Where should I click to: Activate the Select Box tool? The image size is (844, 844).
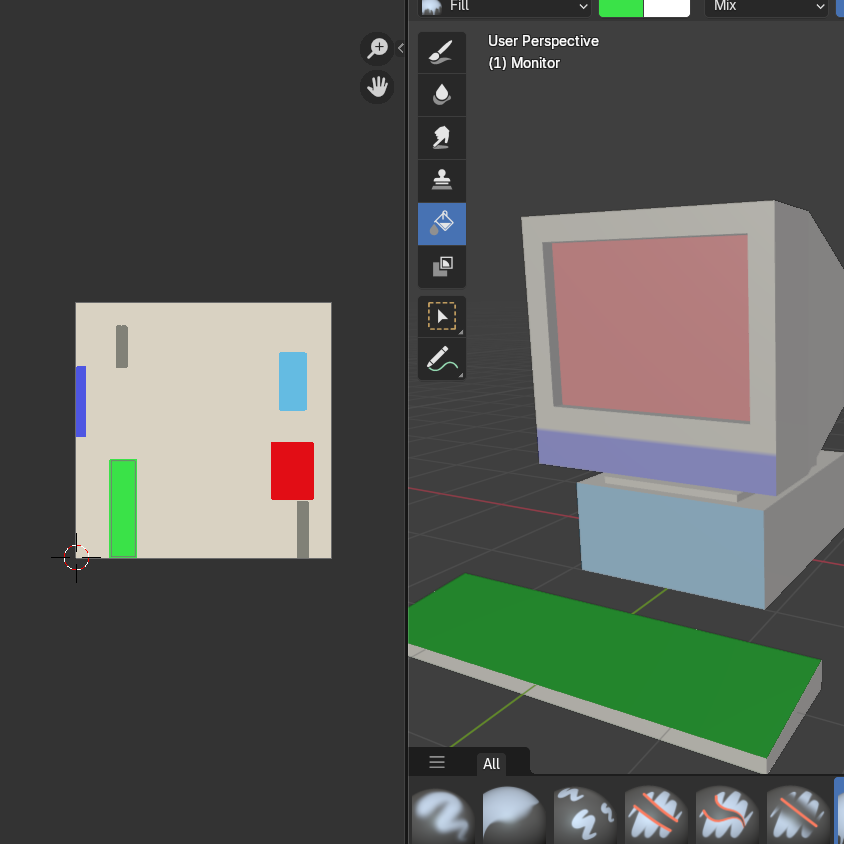click(441, 316)
